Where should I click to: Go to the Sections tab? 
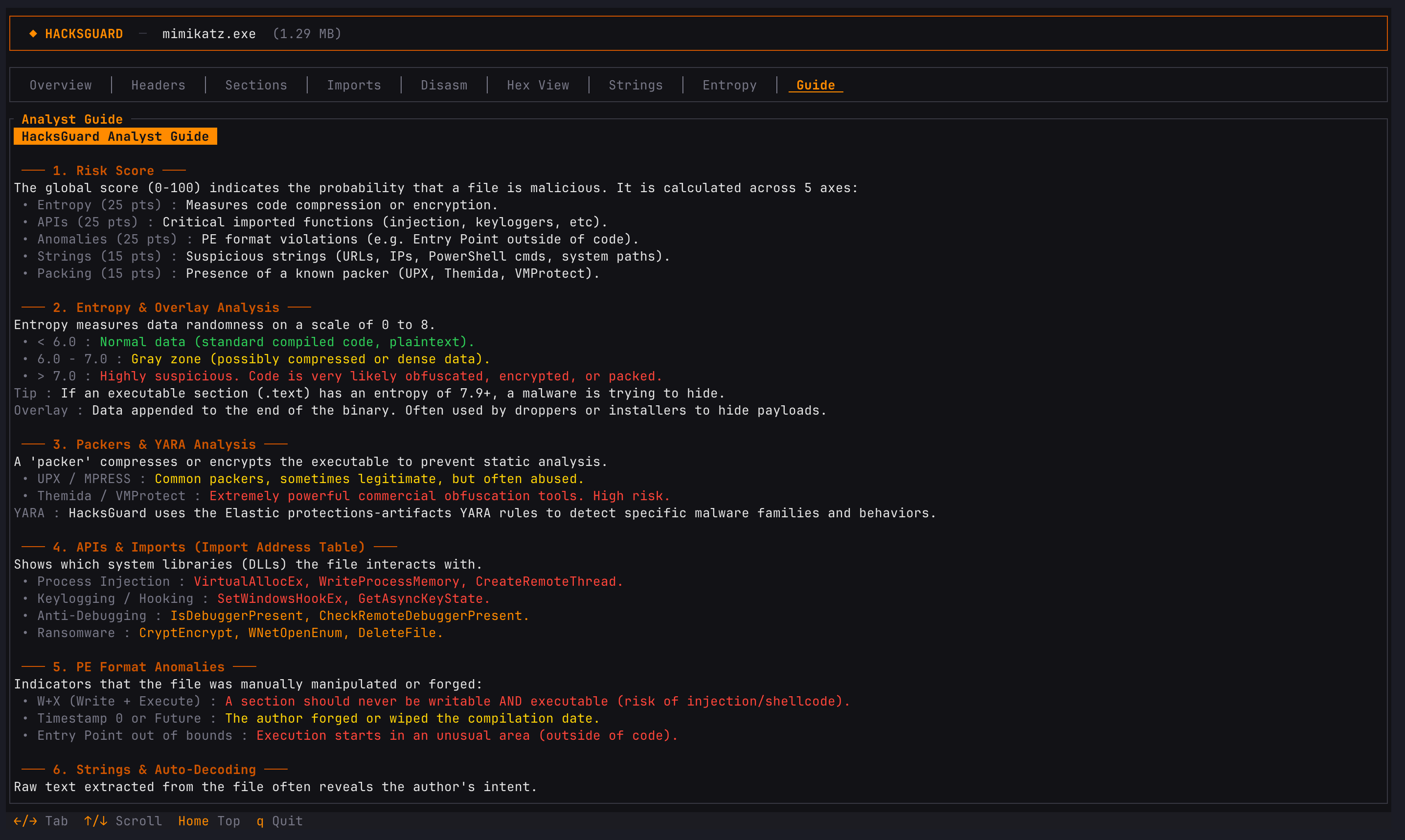pos(256,85)
